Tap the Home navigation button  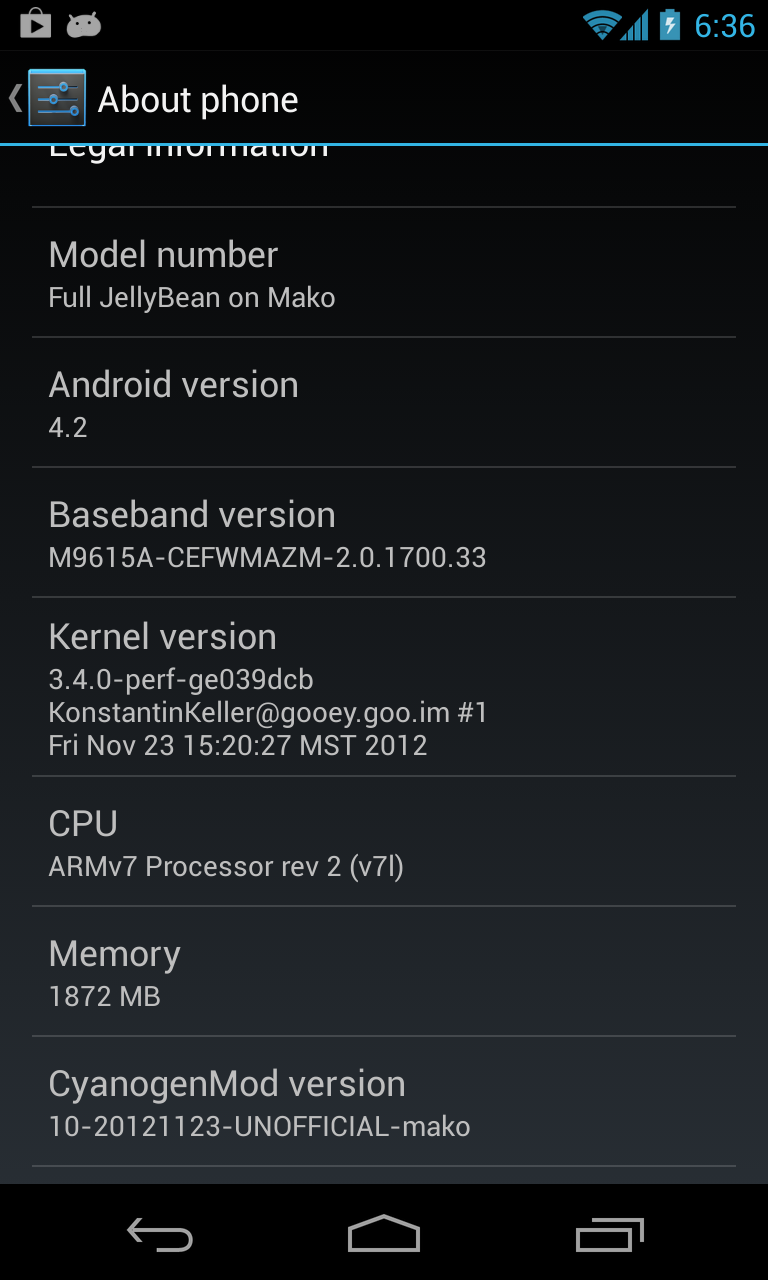coord(384,1233)
